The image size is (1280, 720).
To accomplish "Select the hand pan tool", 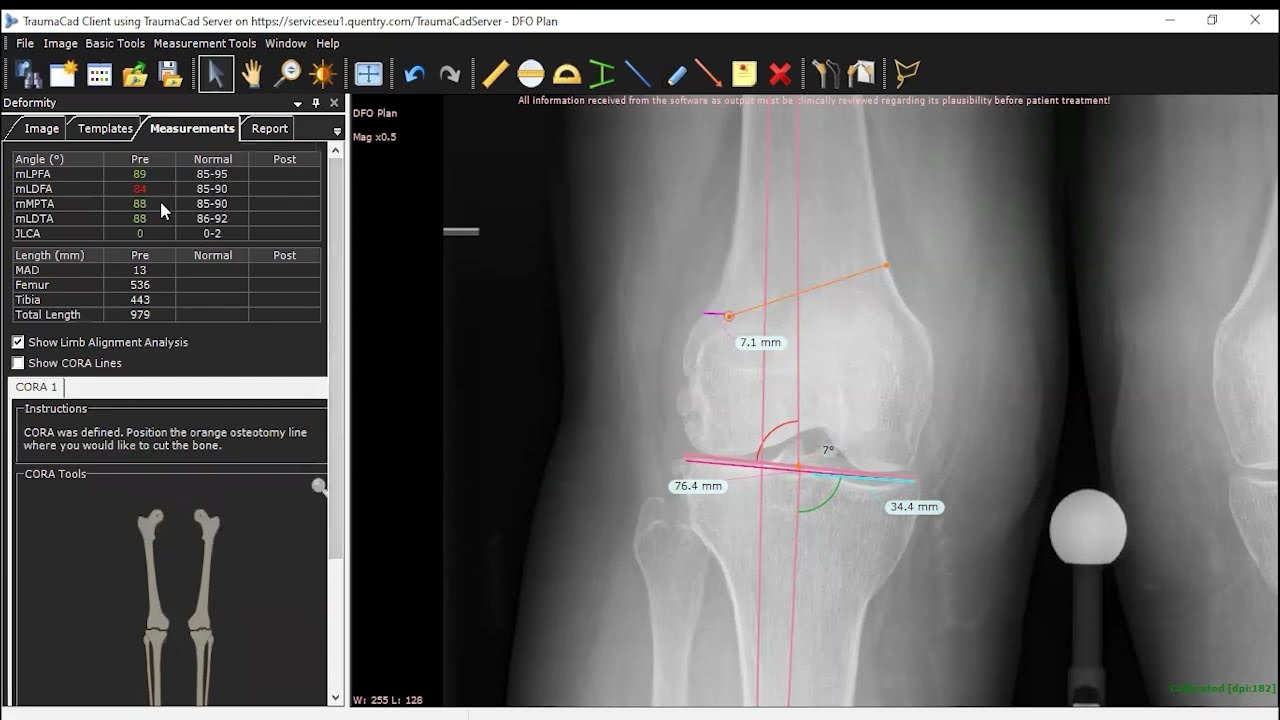I will pos(251,74).
